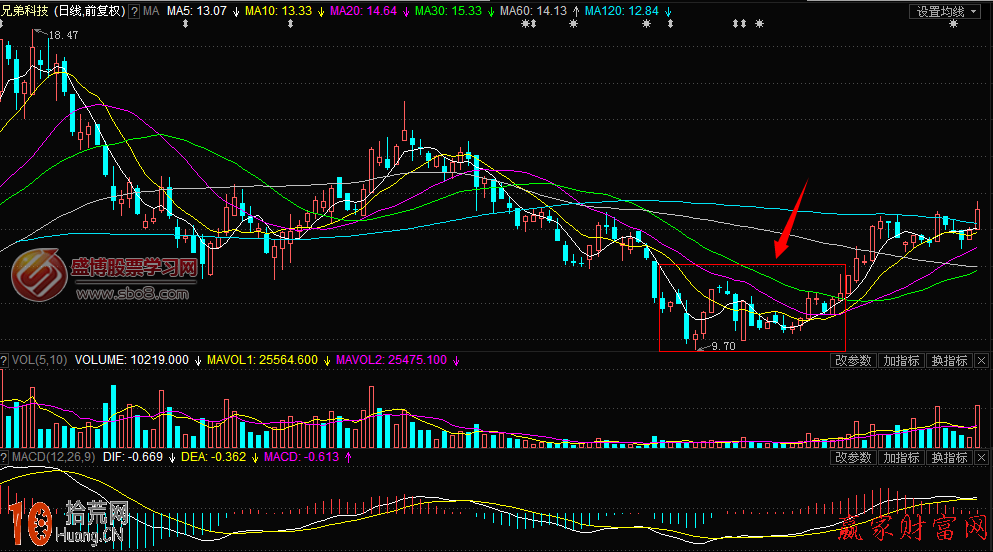Image resolution: width=993 pixels, height=552 pixels.
Task: Select the MA120: 12.84 label
Action: [622, 11]
